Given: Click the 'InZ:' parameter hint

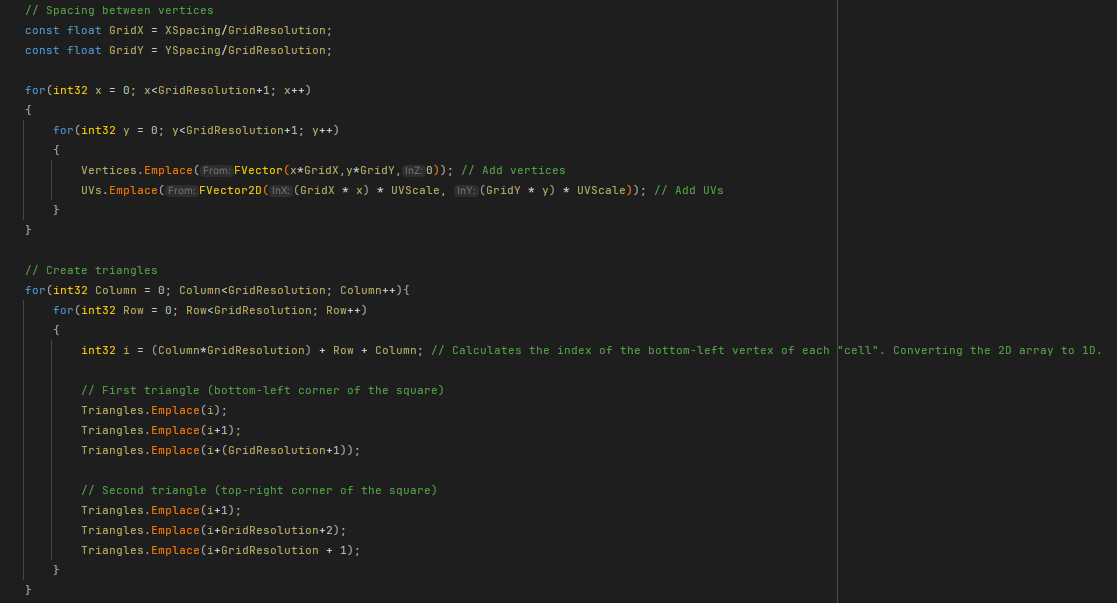Looking at the screenshot, I should [x=413, y=171].
